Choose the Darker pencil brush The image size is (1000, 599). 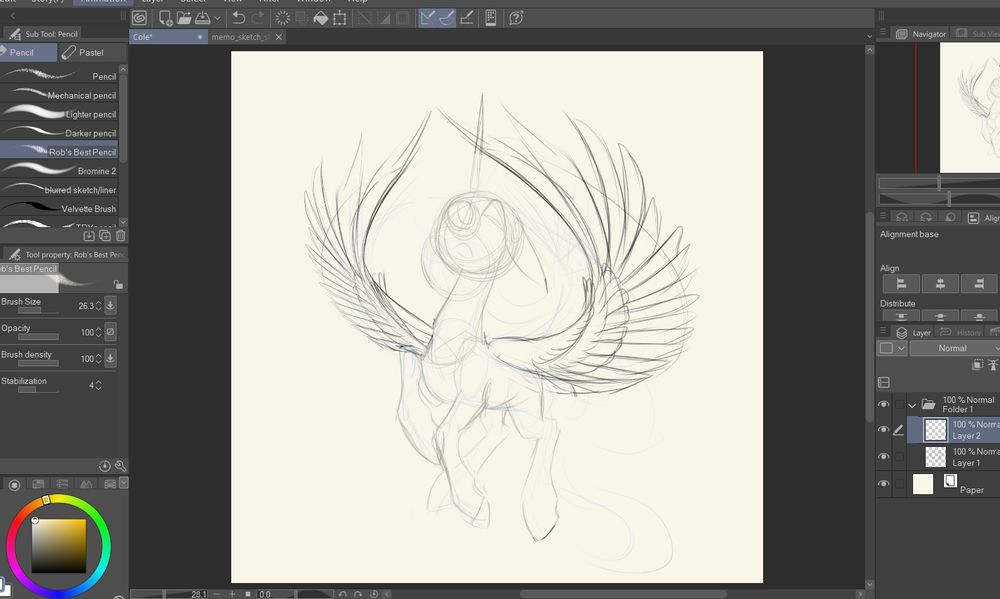pos(59,133)
